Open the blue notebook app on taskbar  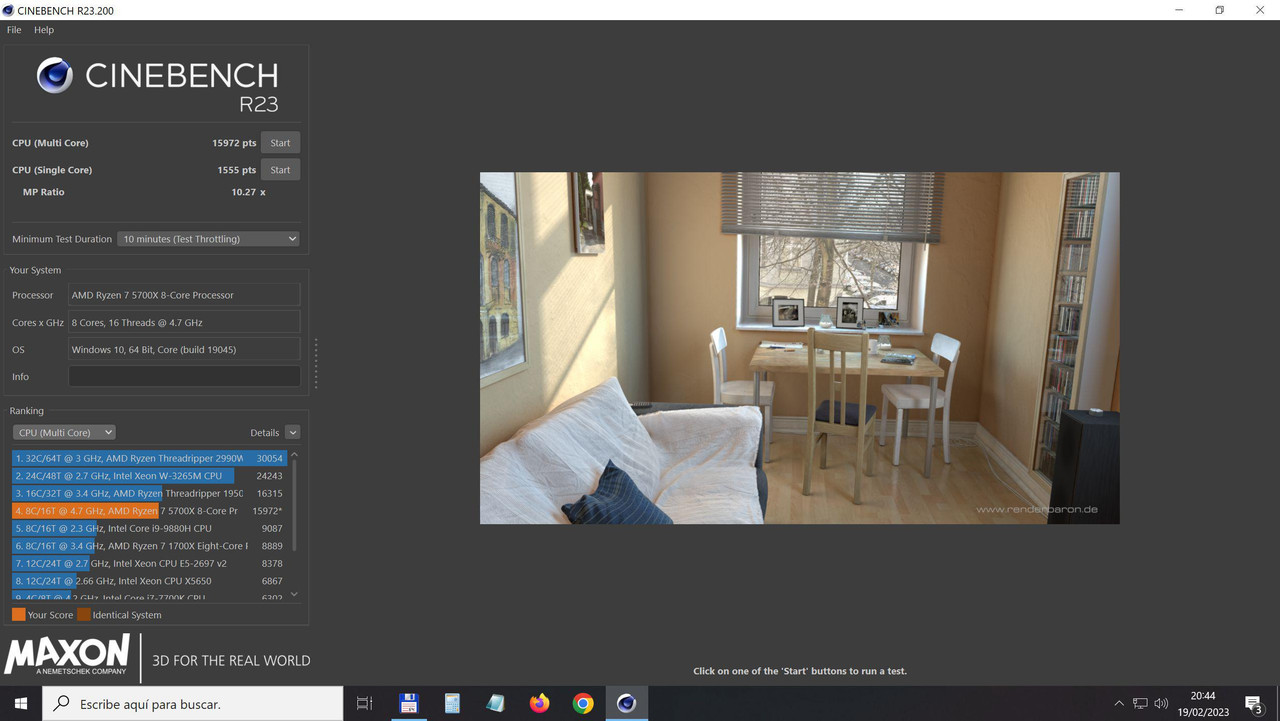(x=496, y=704)
